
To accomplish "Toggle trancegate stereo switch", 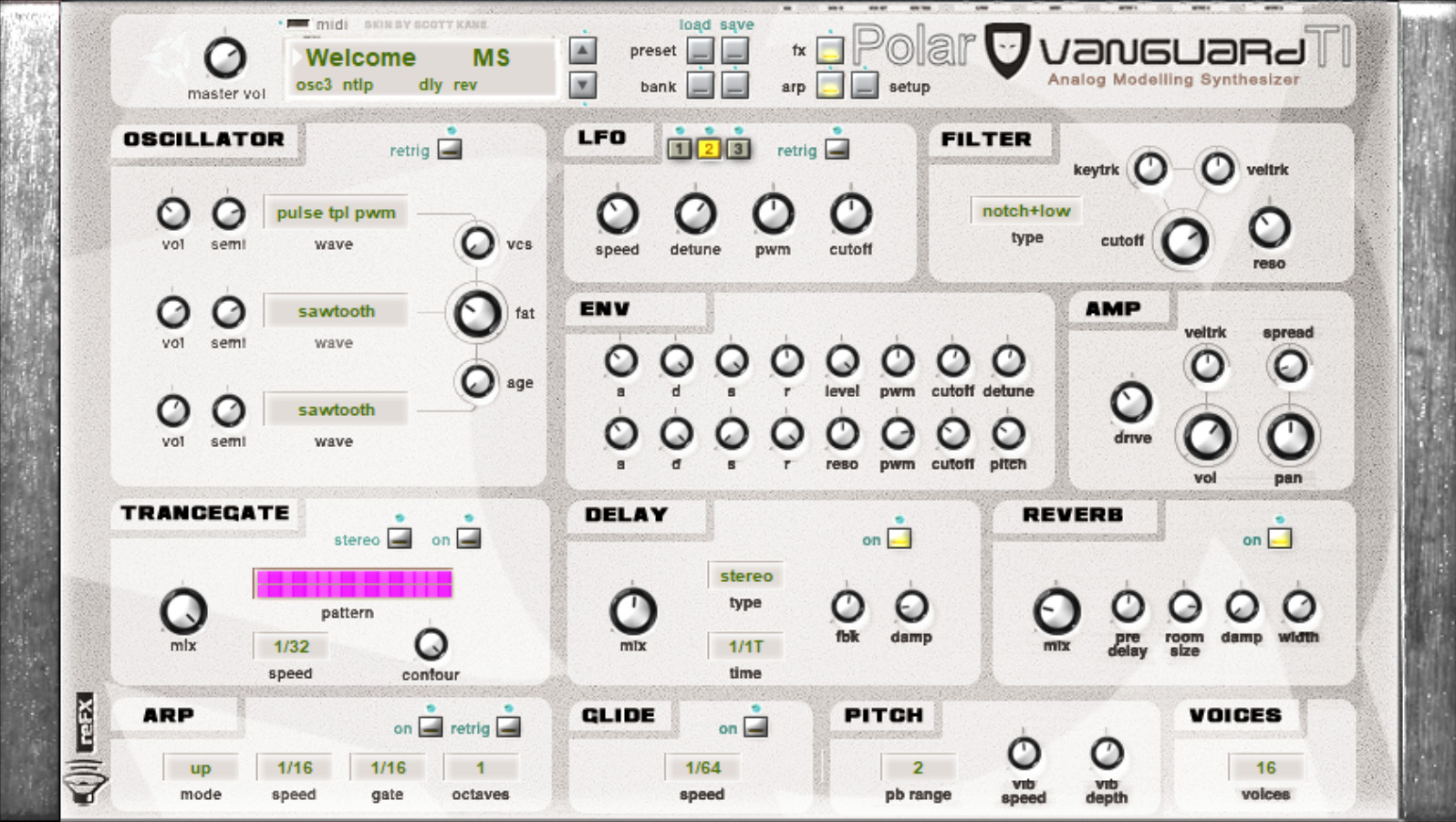I will (400, 538).
